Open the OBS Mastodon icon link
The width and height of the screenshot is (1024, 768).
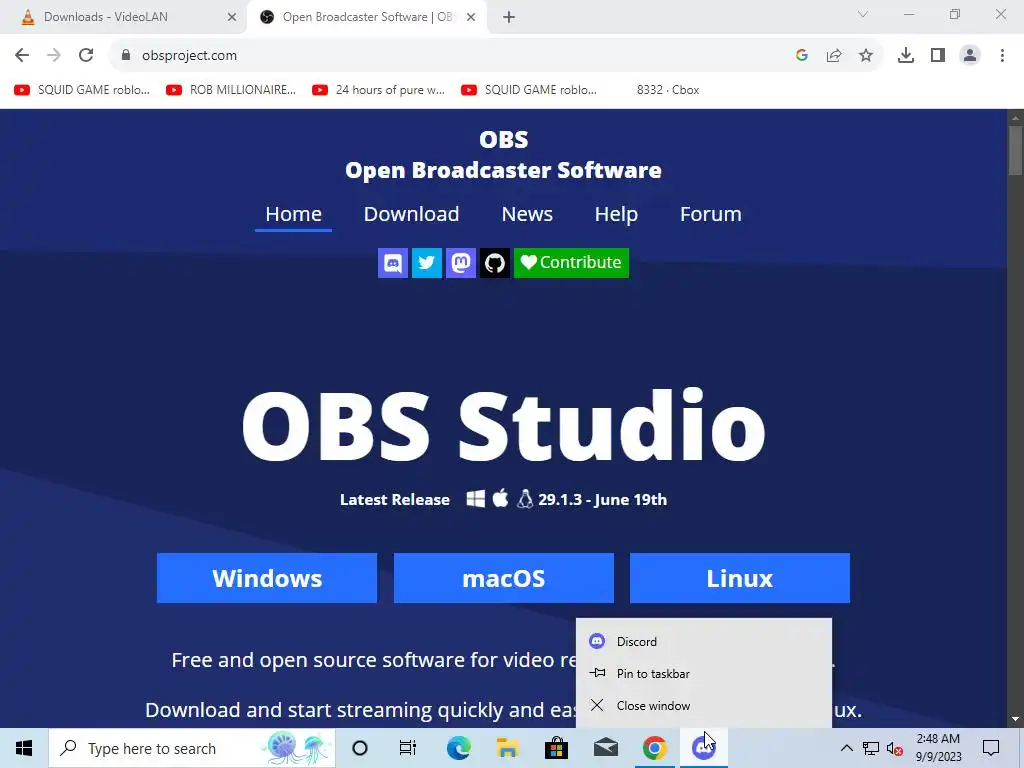pyautogui.click(x=460, y=263)
